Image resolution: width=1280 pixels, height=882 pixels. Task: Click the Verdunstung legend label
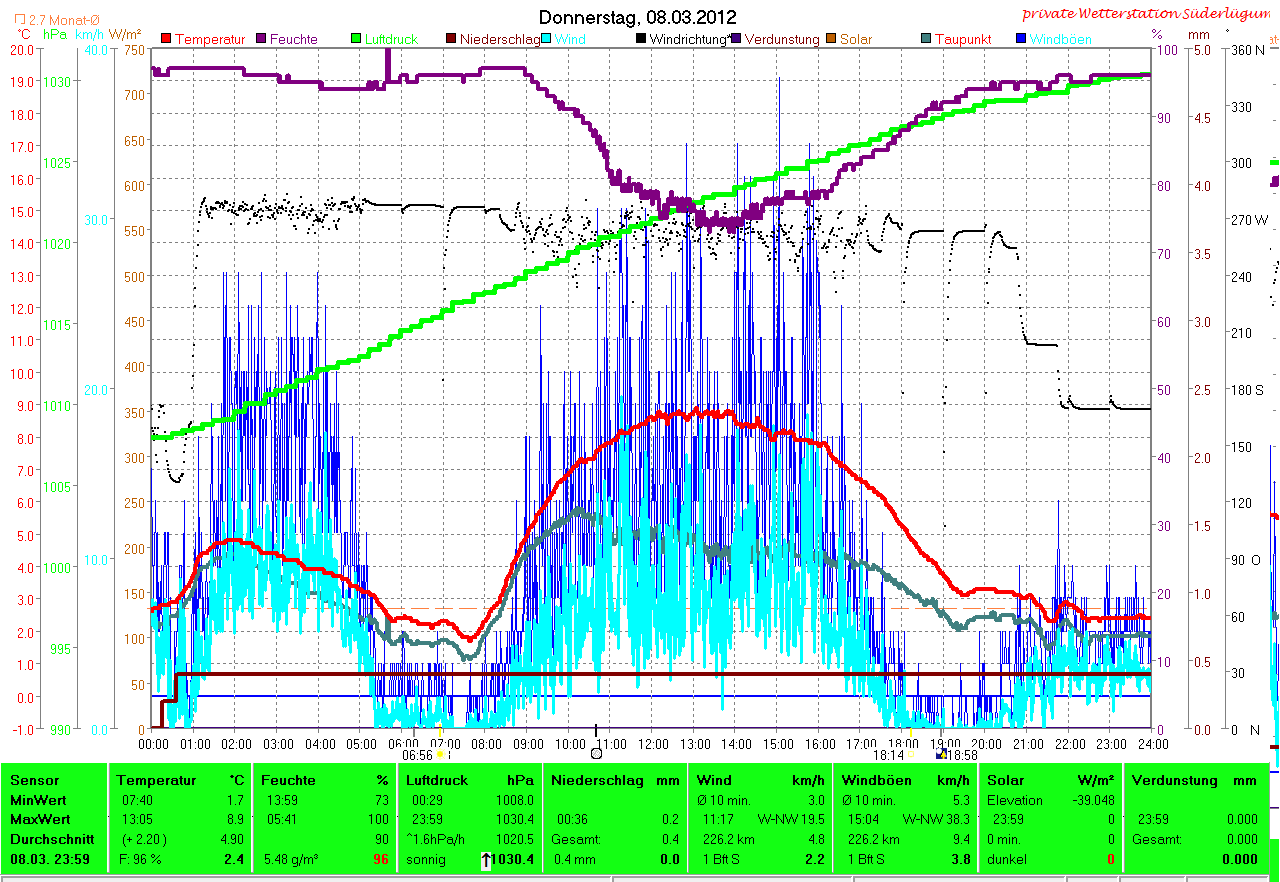(782, 39)
